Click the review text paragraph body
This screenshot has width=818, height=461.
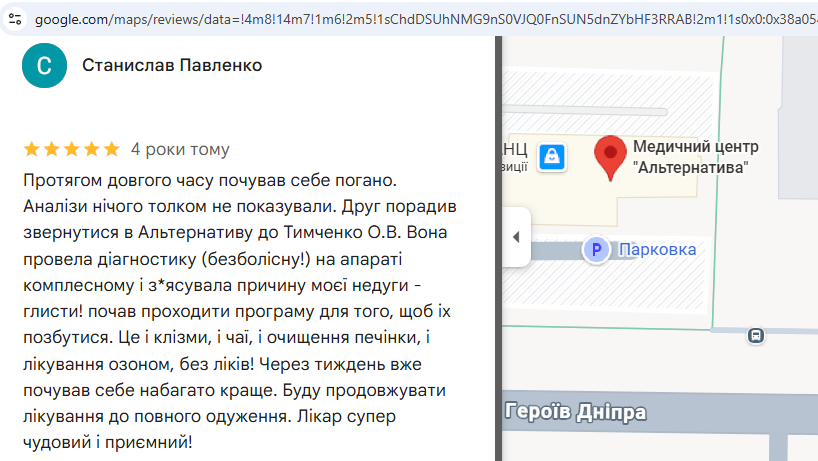(240, 311)
